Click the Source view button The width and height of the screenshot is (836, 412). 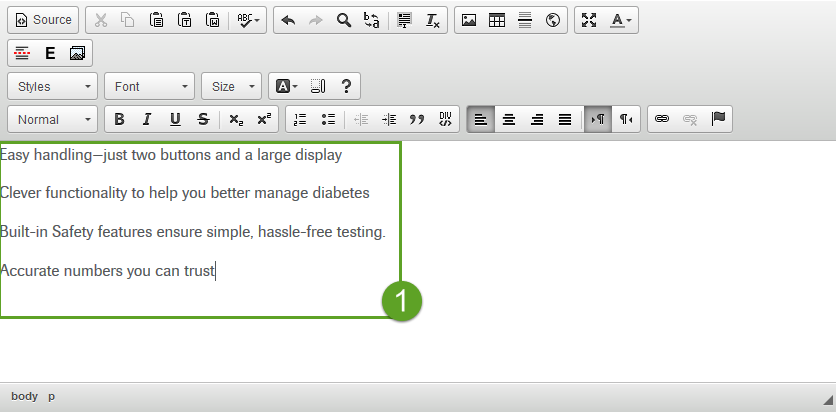(43, 20)
